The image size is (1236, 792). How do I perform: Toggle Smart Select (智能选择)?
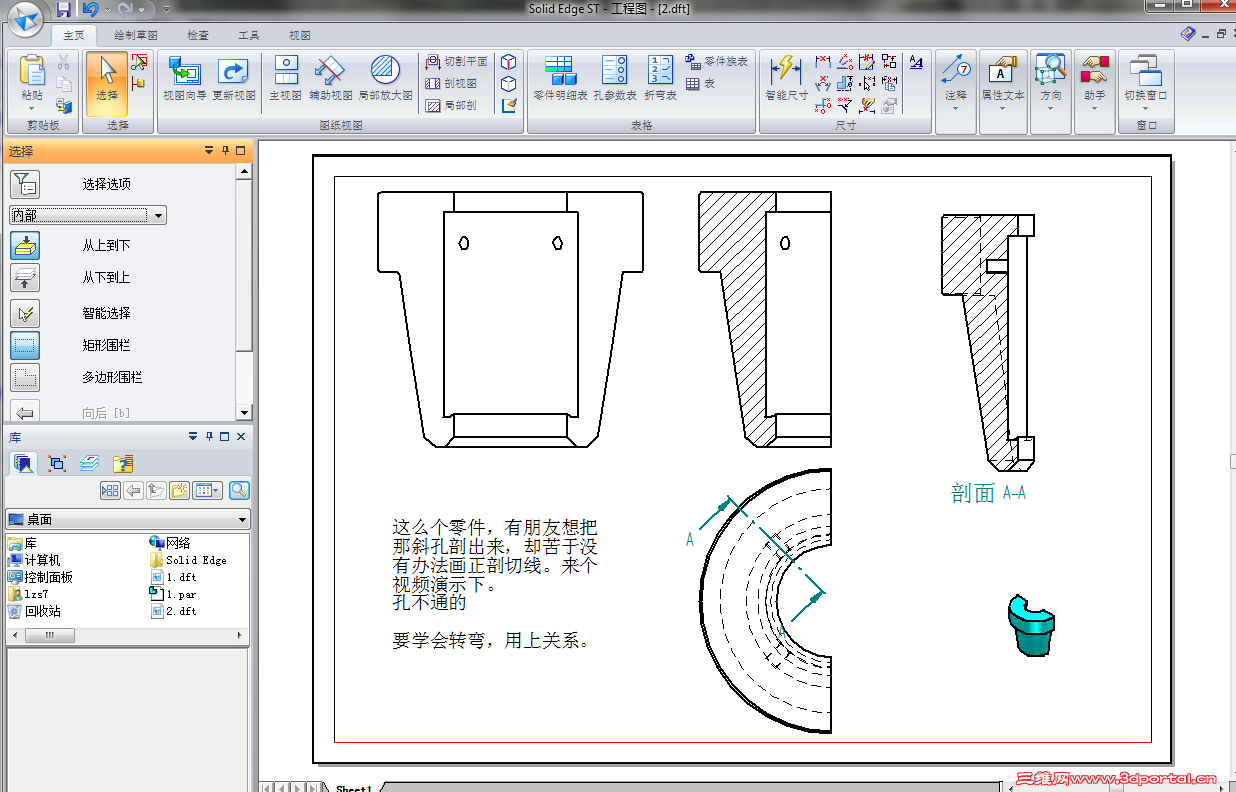pos(25,313)
